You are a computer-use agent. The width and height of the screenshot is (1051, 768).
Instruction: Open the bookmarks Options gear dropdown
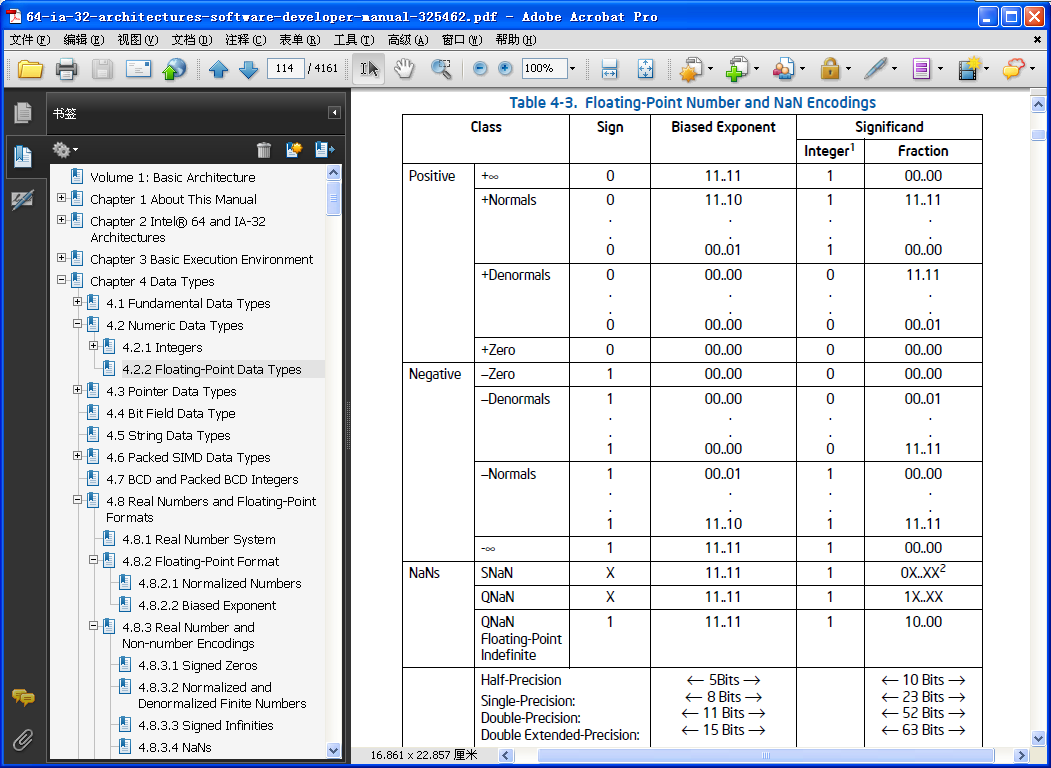pos(65,149)
